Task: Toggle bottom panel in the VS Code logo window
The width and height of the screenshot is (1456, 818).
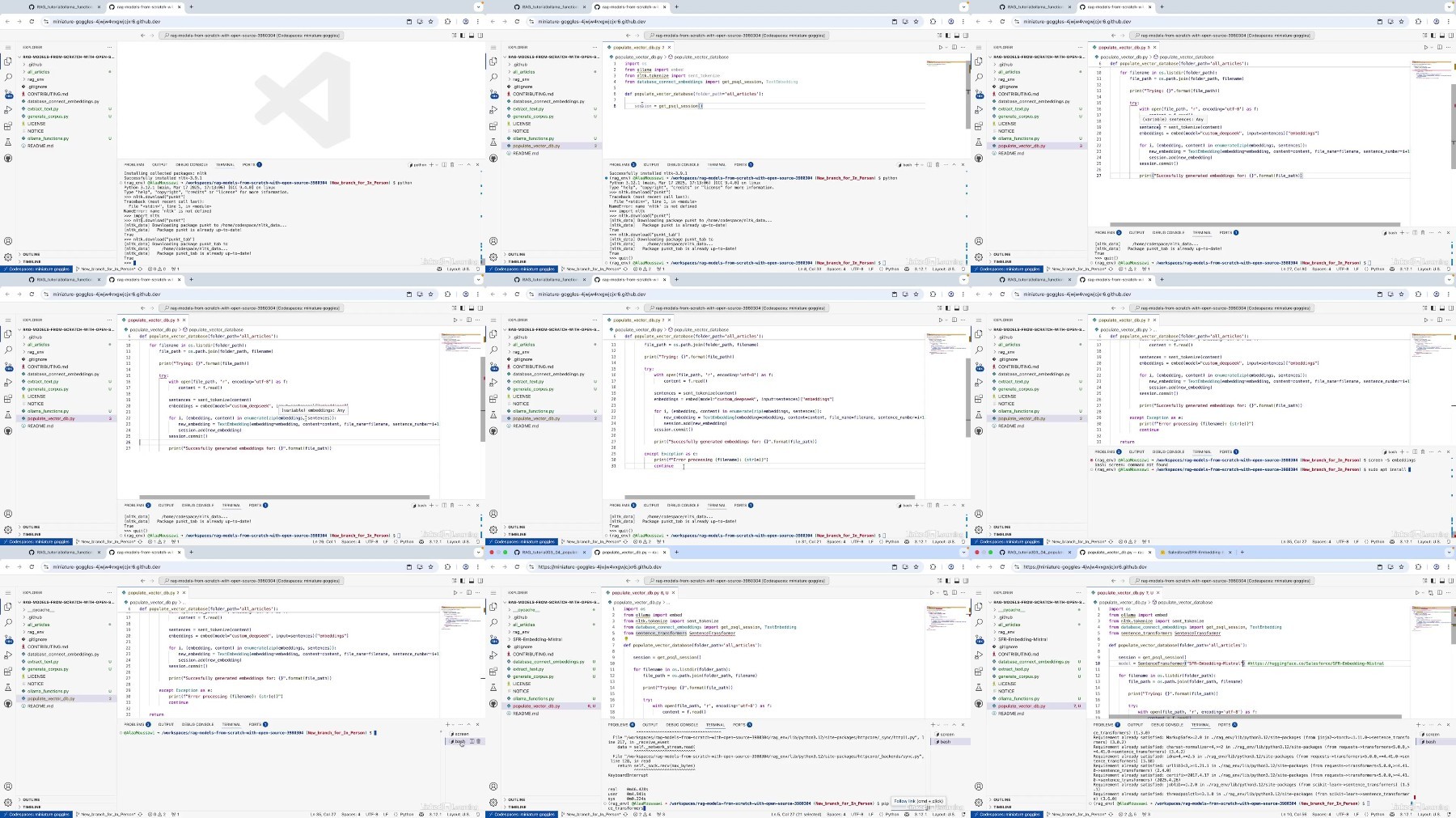Action: click(x=471, y=35)
